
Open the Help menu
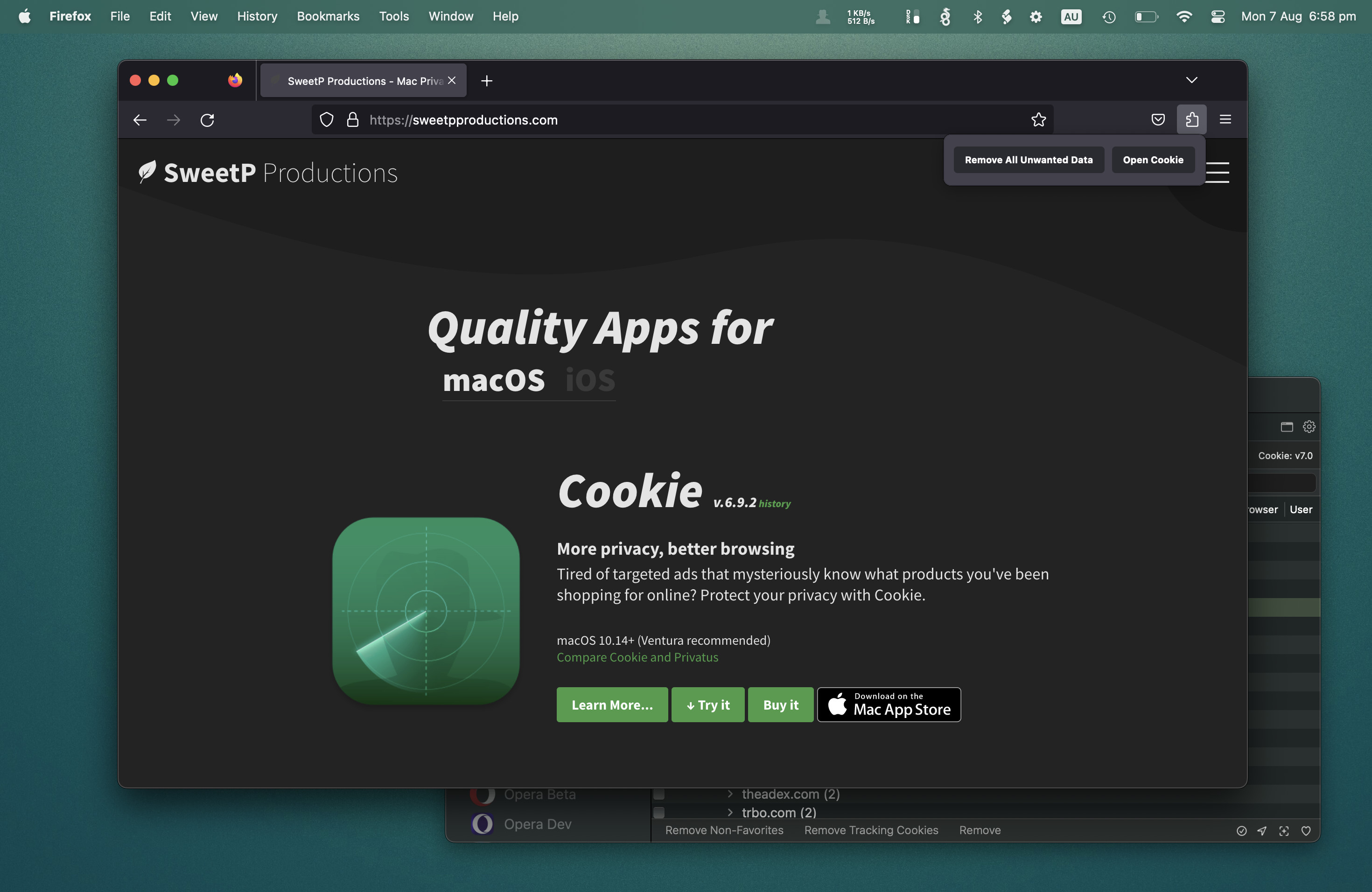point(505,16)
